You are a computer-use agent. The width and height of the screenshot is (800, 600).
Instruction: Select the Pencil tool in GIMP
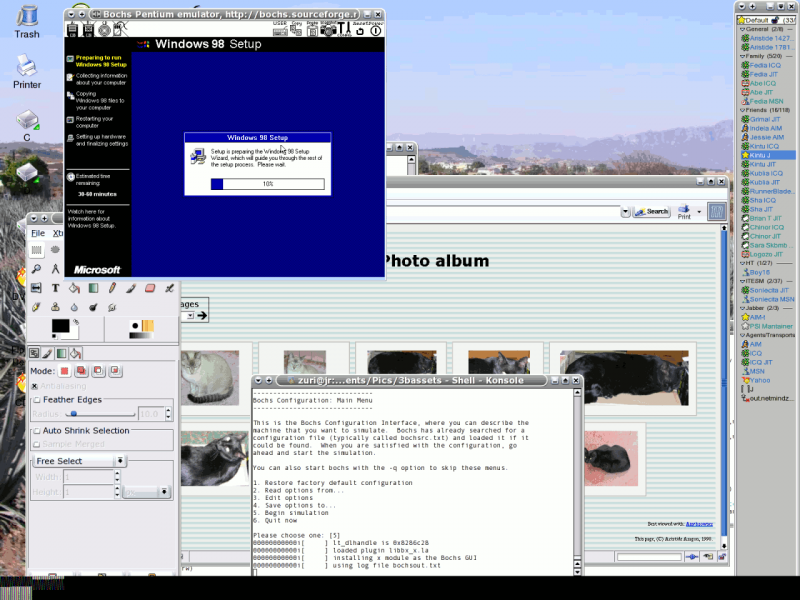112,288
